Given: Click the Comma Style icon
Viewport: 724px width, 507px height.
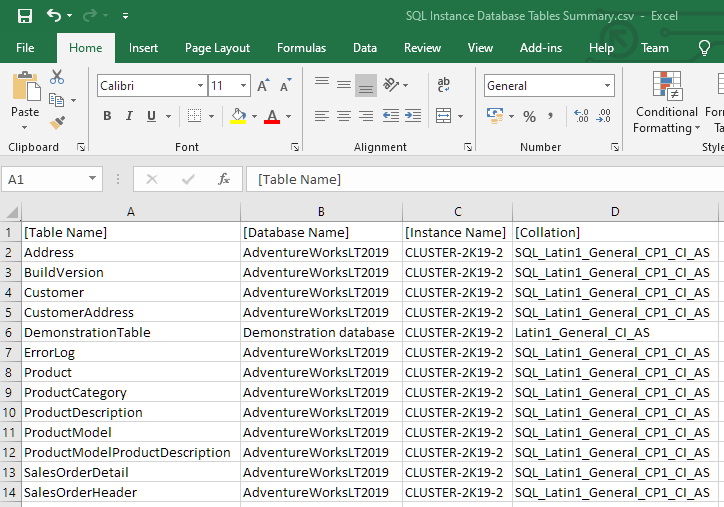Looking at the screenshot, I should (x=550, y=116).
